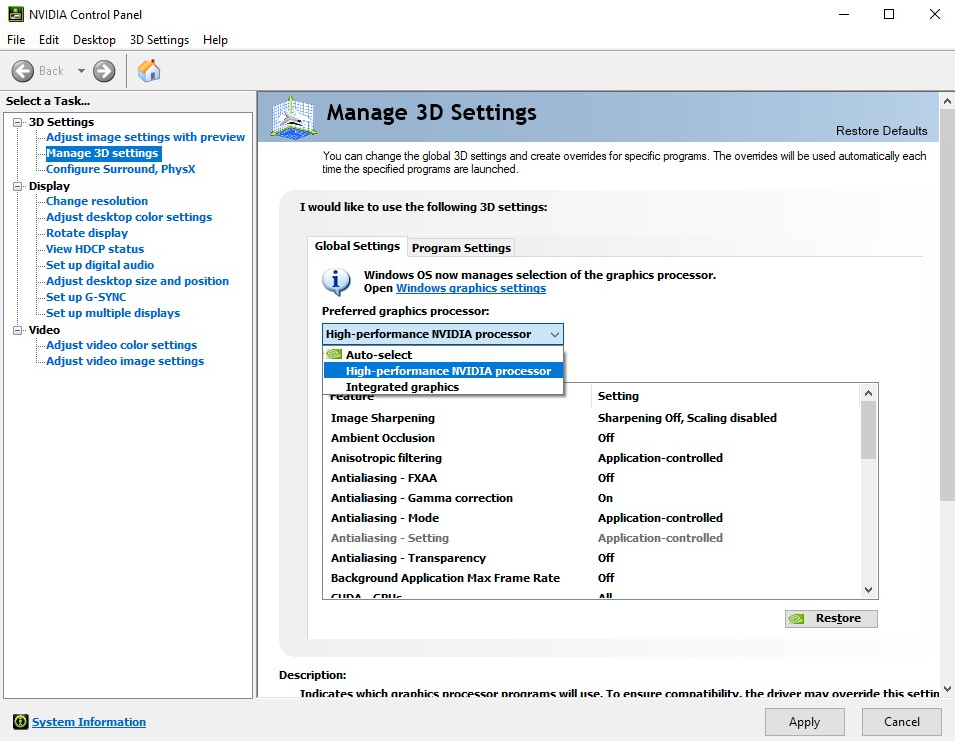Click the Apply button
This screenshot has height=741, width=955.
[804, 722]
